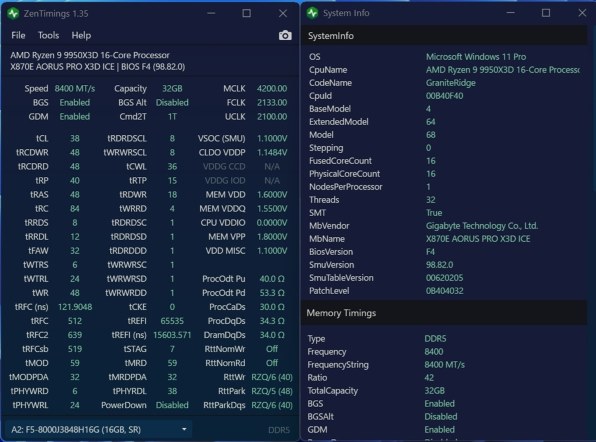The width and height of the screenshot is (596, 442).
Task: Click the MEM VPP value 1.8000V
Action: point(272,237)
